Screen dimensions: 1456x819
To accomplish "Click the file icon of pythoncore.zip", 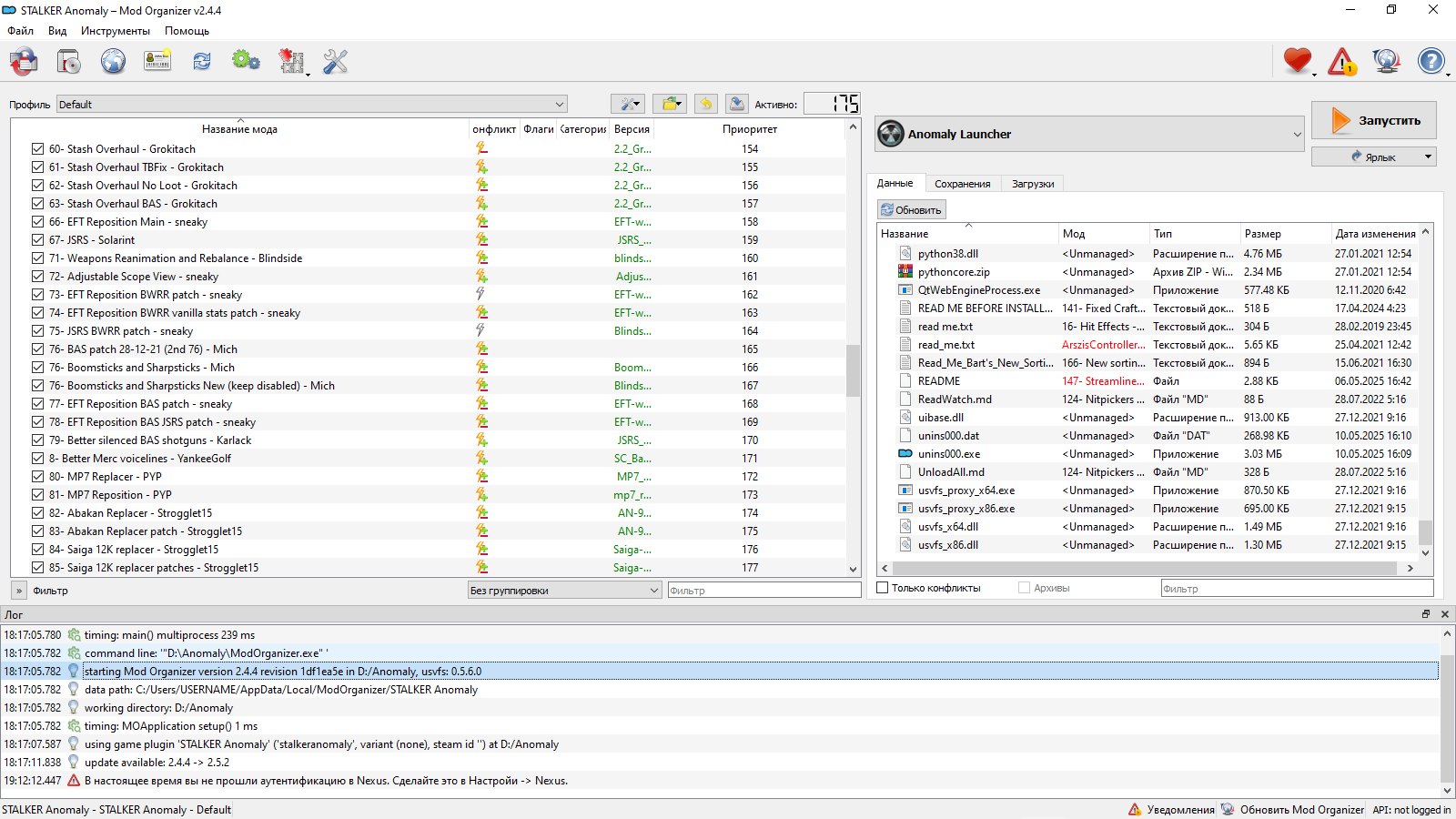I will coord(905,271).
